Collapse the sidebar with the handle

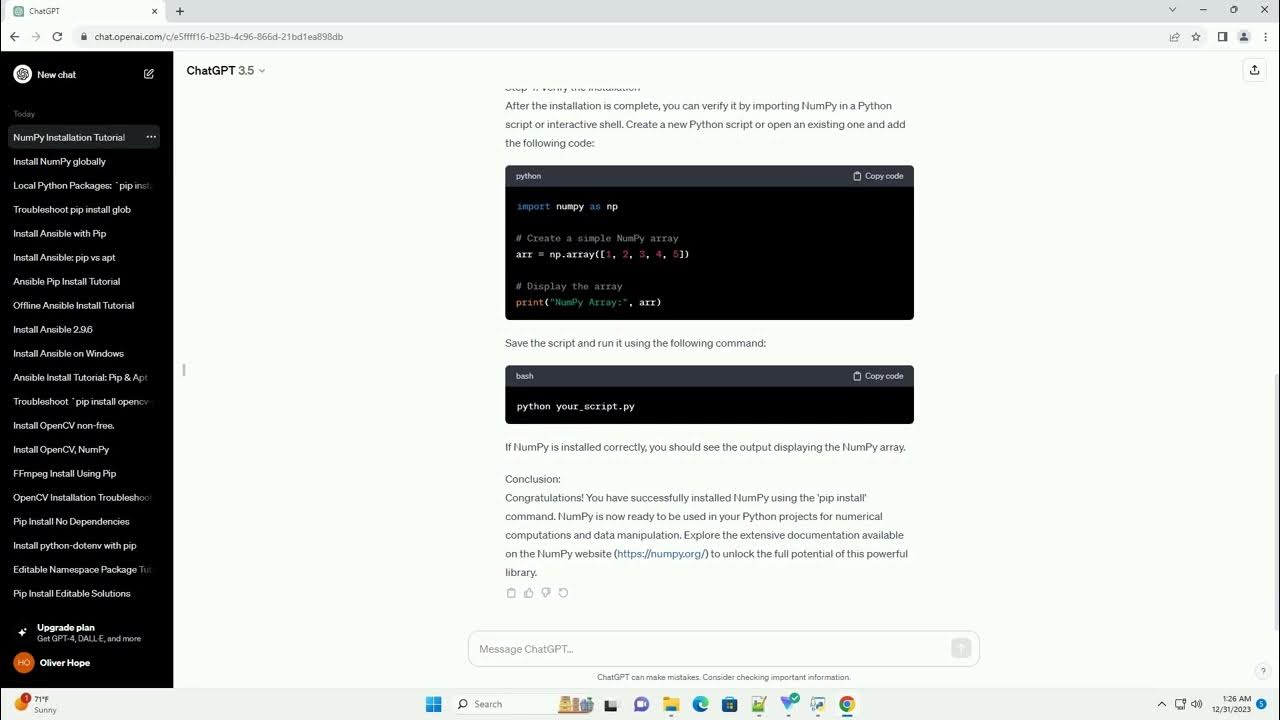(184, 370)
